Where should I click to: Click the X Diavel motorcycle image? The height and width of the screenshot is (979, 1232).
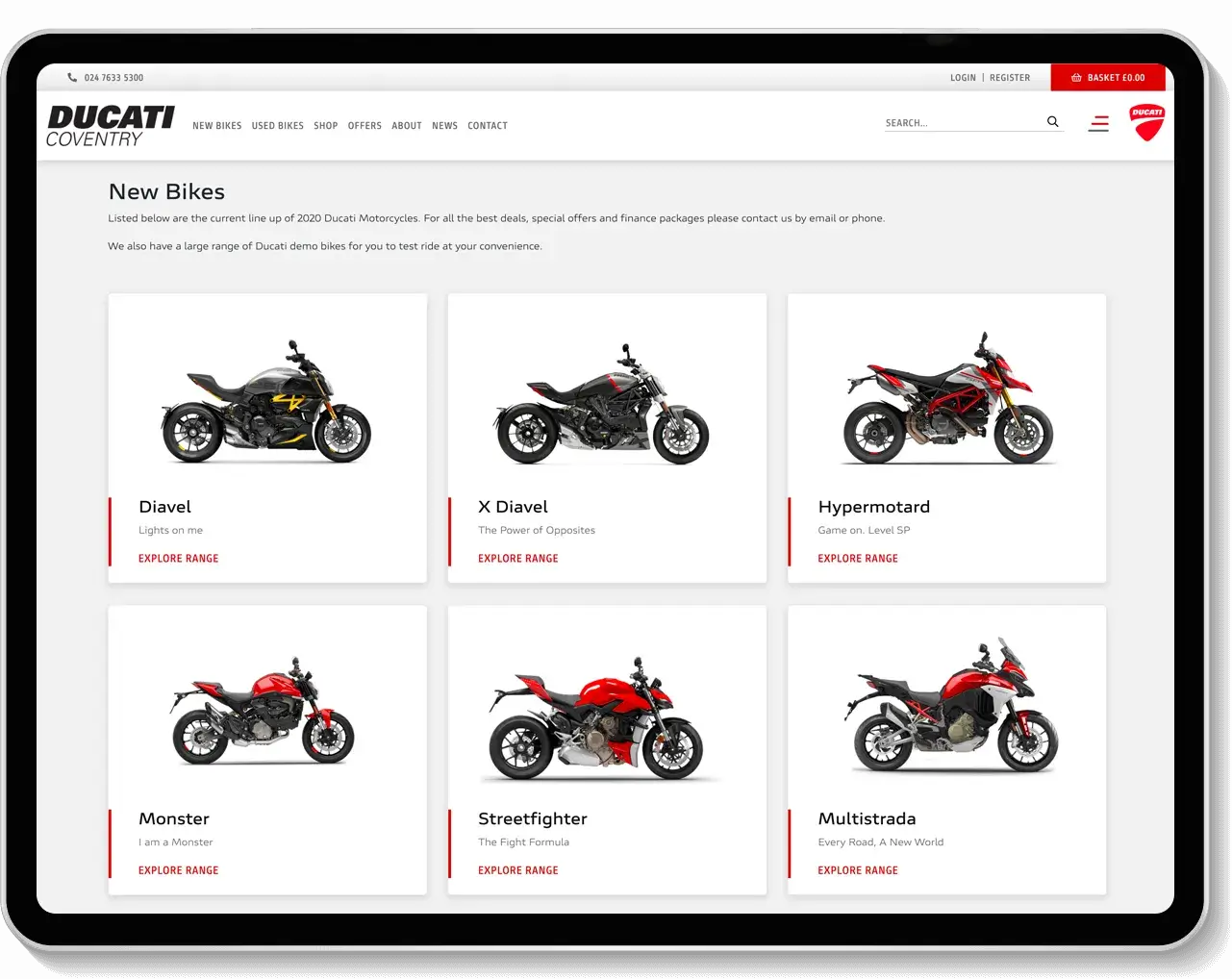604,404
